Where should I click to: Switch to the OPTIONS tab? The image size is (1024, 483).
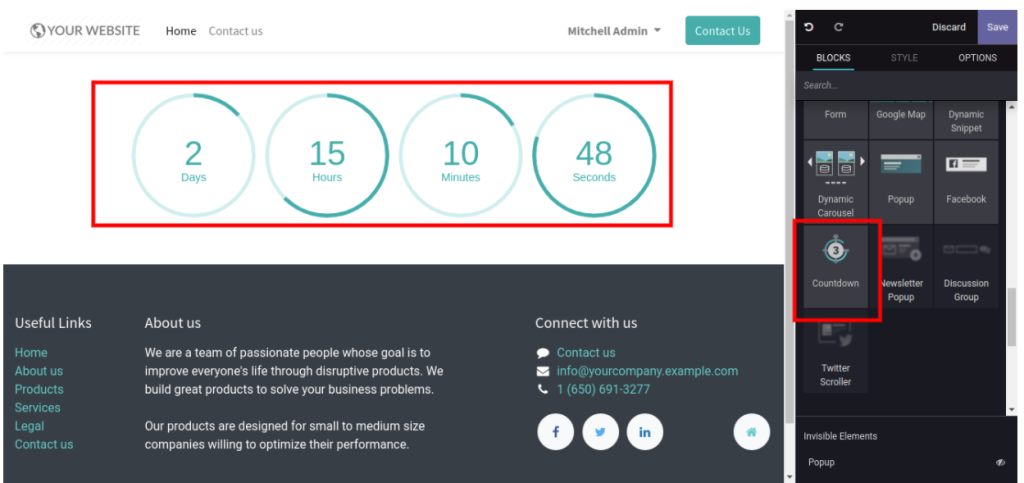point(978,57)
